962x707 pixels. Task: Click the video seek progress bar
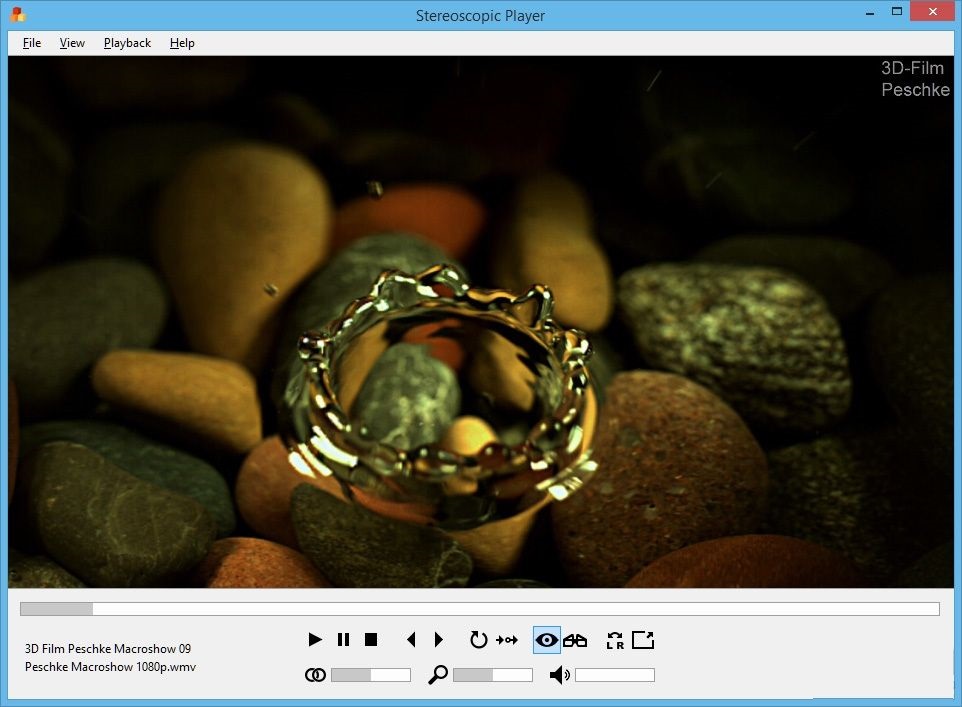click(480, 608)
